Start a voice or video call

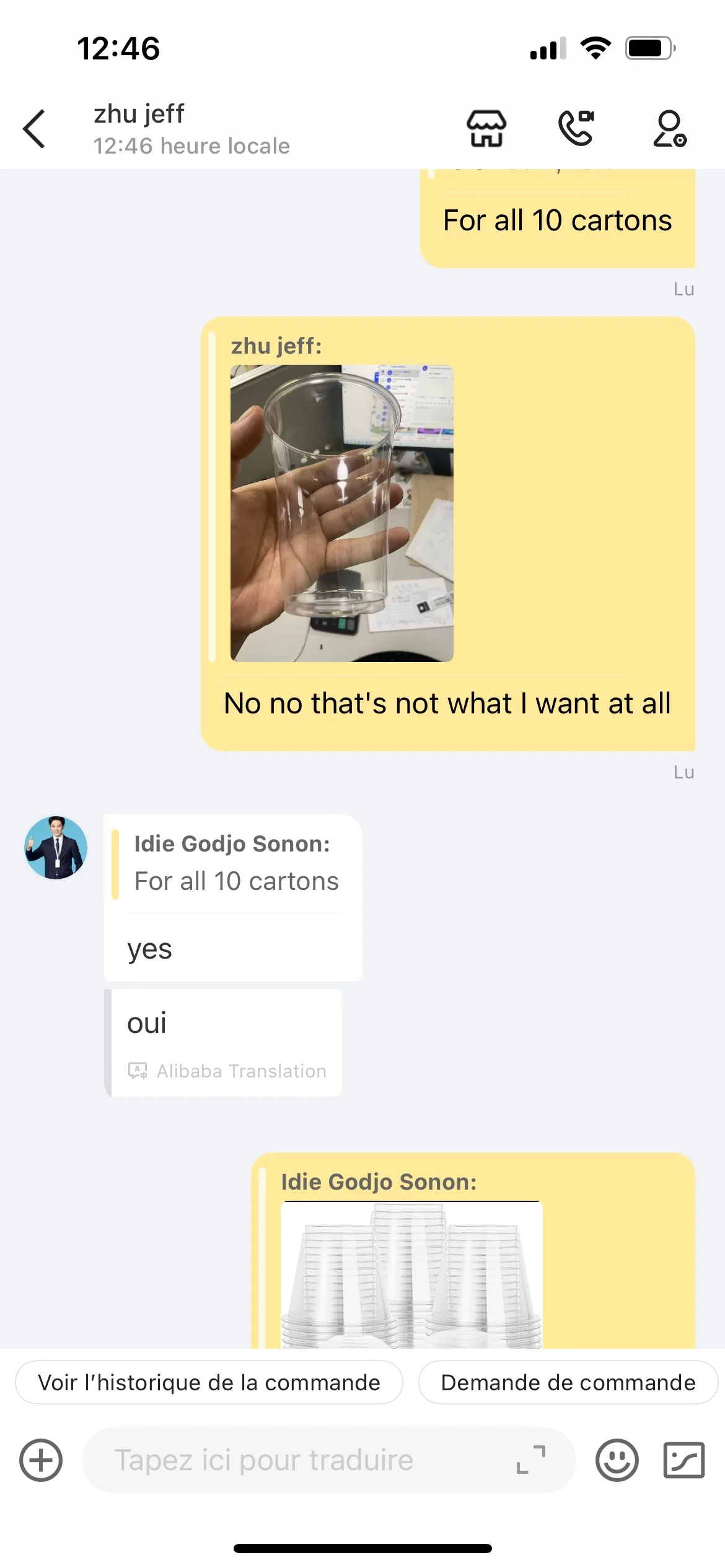coord(576,128)
